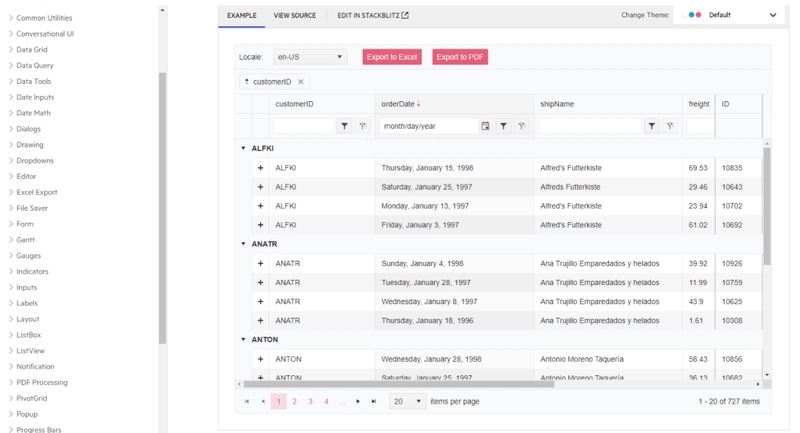The image size is (800, 433).
Task: Expand detail row for order 10702
Action: point(260,206)
